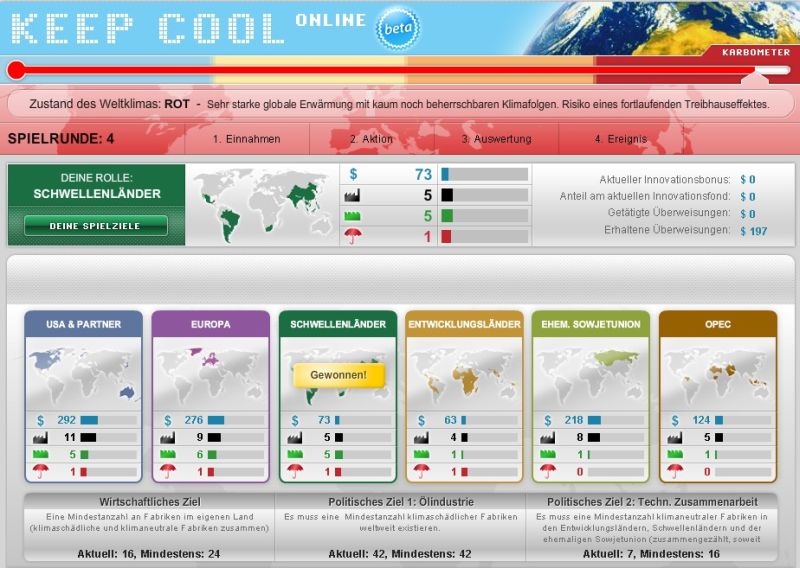Click dollar icon on USA & Partner card

40,421
